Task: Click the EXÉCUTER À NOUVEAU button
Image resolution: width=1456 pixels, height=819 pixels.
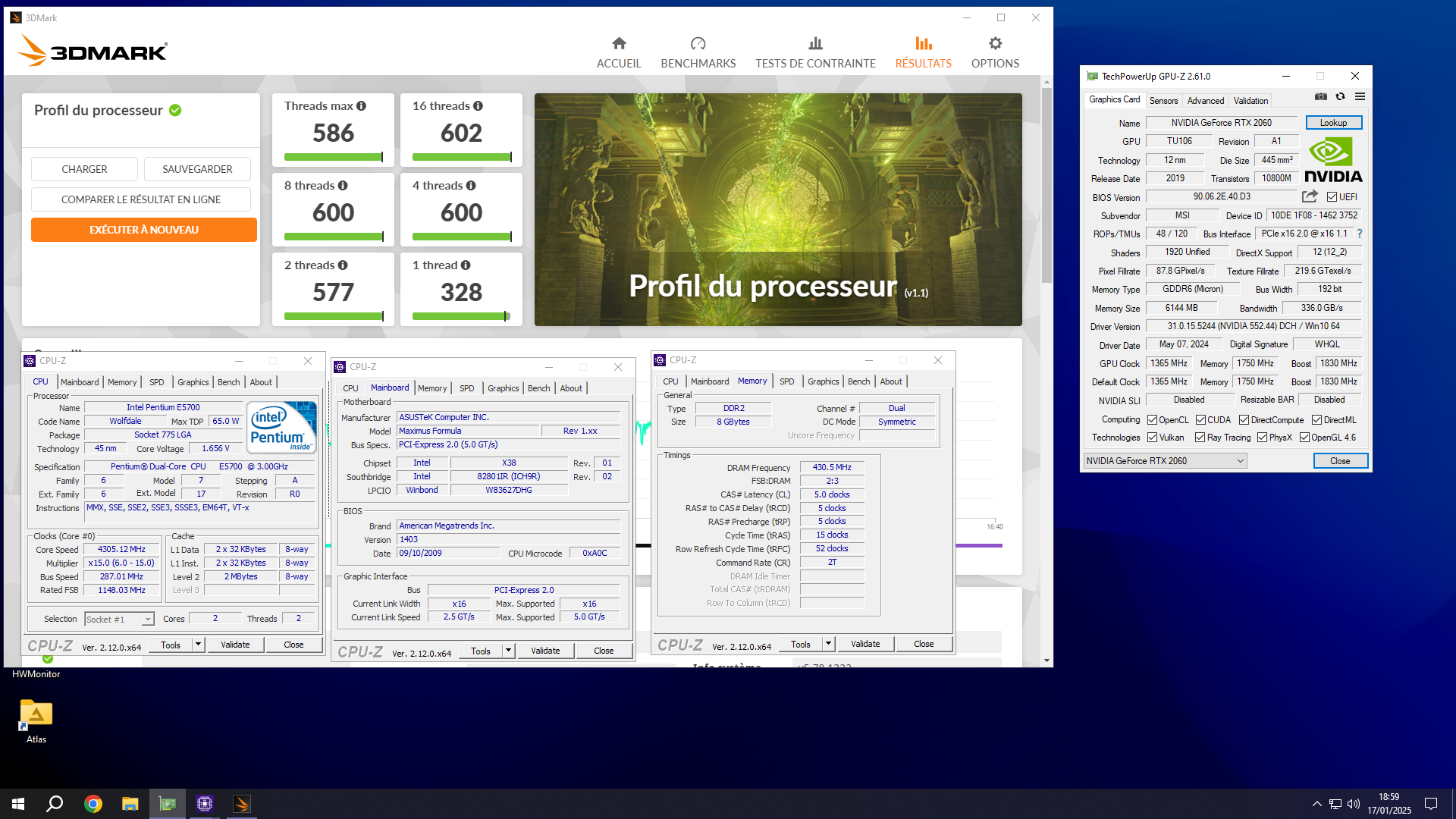Action: pos(144,230)
